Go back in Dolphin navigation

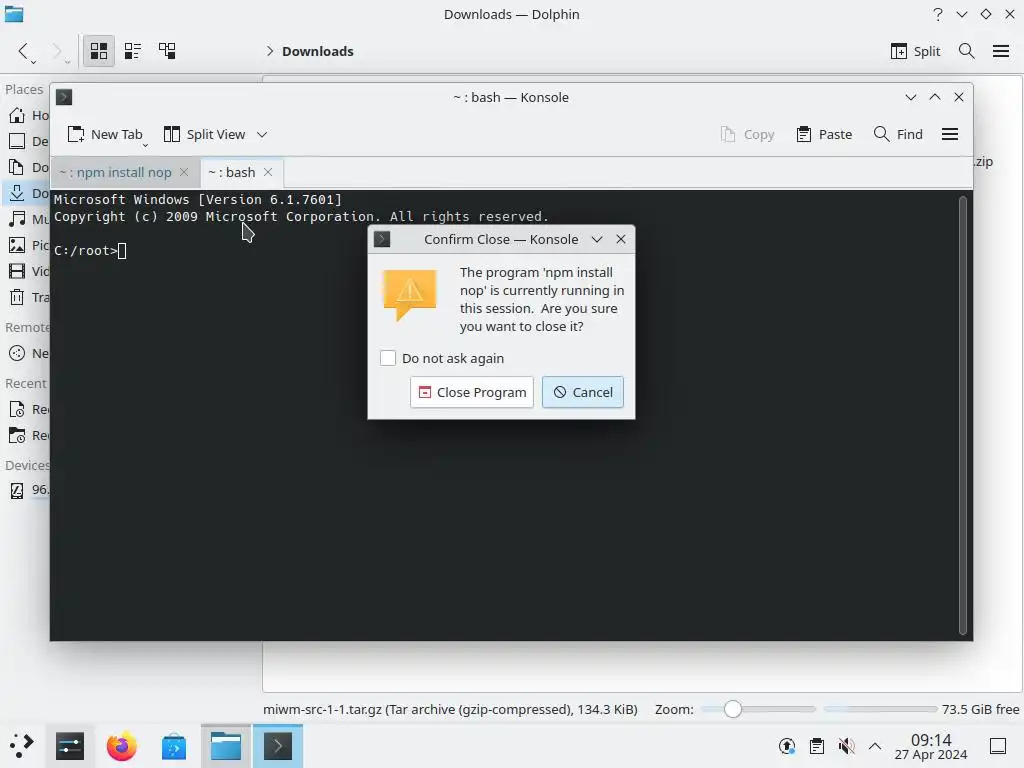click(24, 51)
